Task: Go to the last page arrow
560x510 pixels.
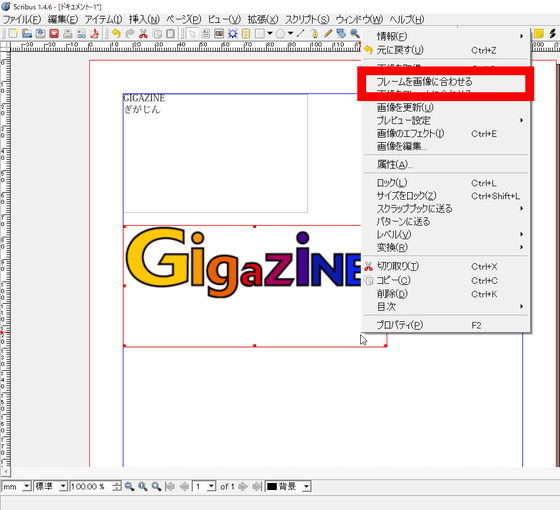Action: click(256, 486)
